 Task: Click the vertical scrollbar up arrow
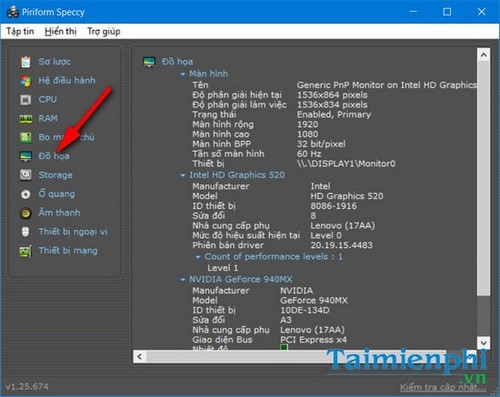tap(483, 55)
